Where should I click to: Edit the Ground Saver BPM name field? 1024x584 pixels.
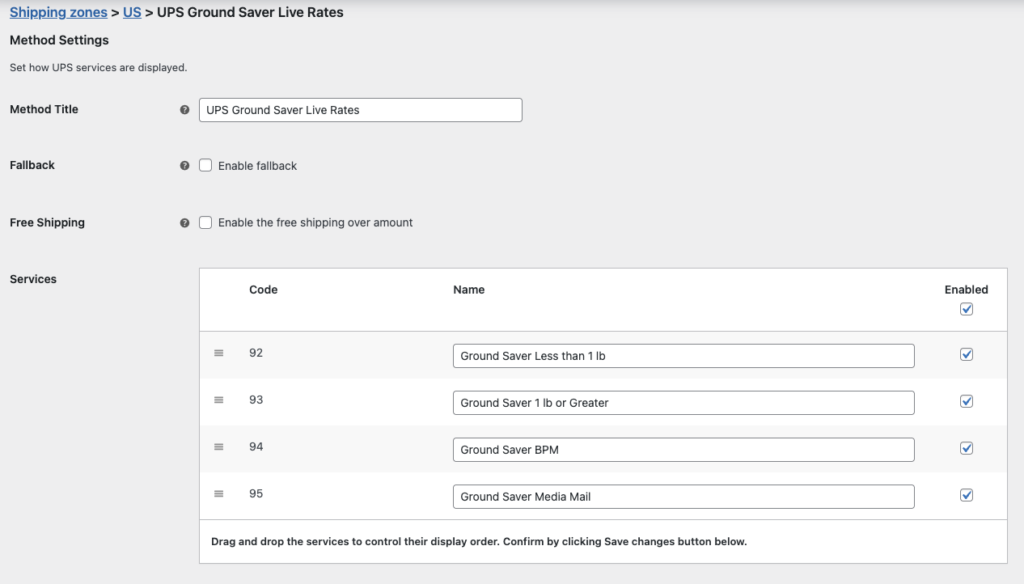point(684,449)
